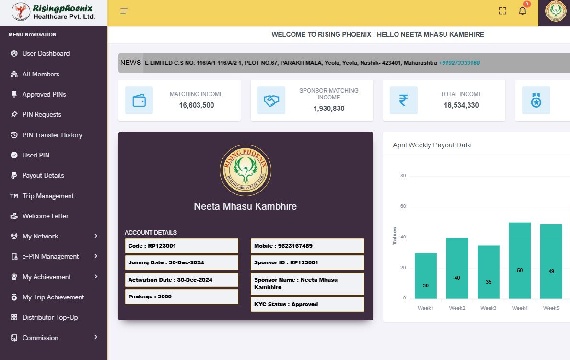
Task: Go to Approved PINs page
Action: point(44,95)
